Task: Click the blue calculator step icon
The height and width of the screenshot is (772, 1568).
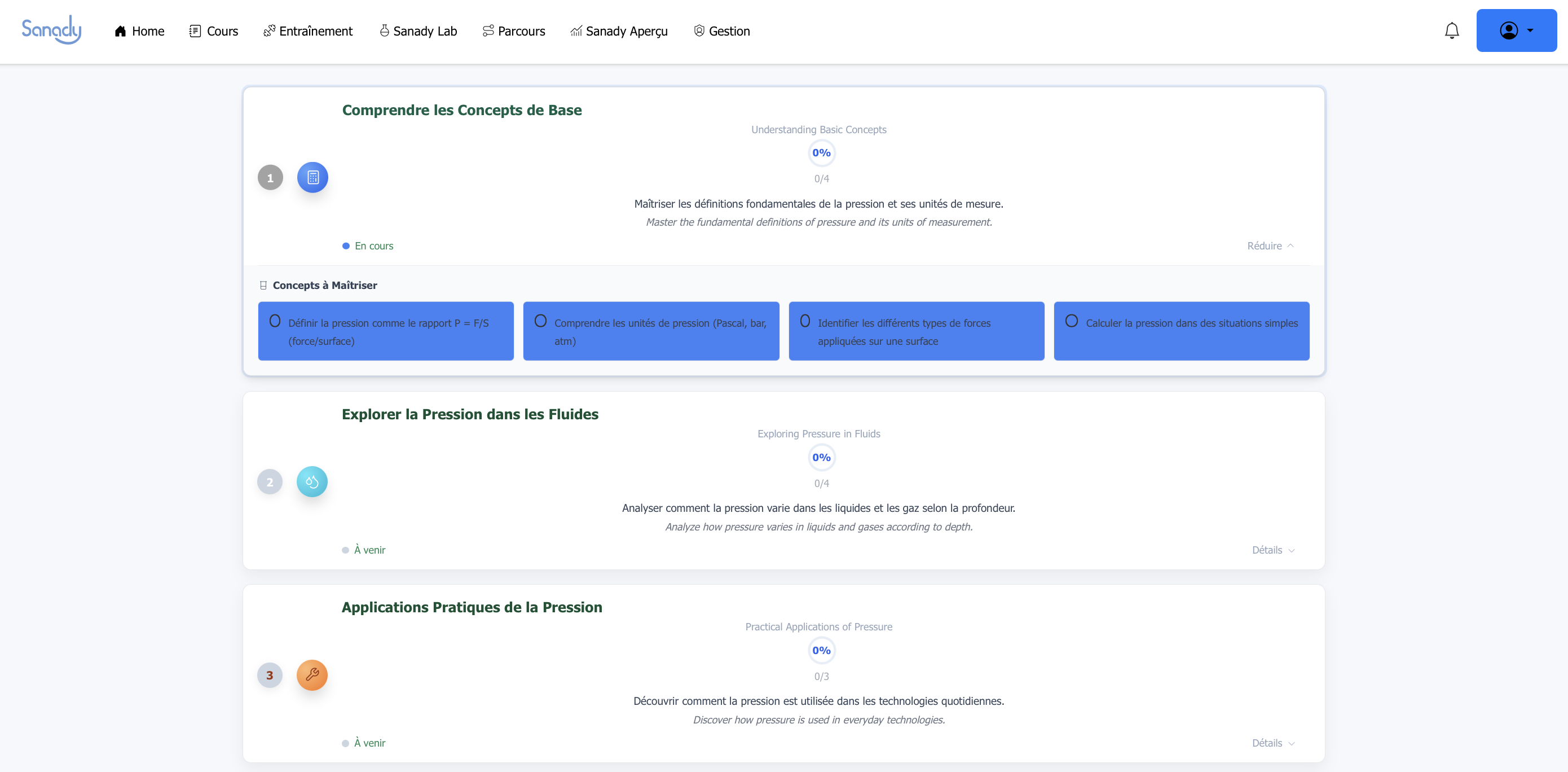Action: (312, 177)
